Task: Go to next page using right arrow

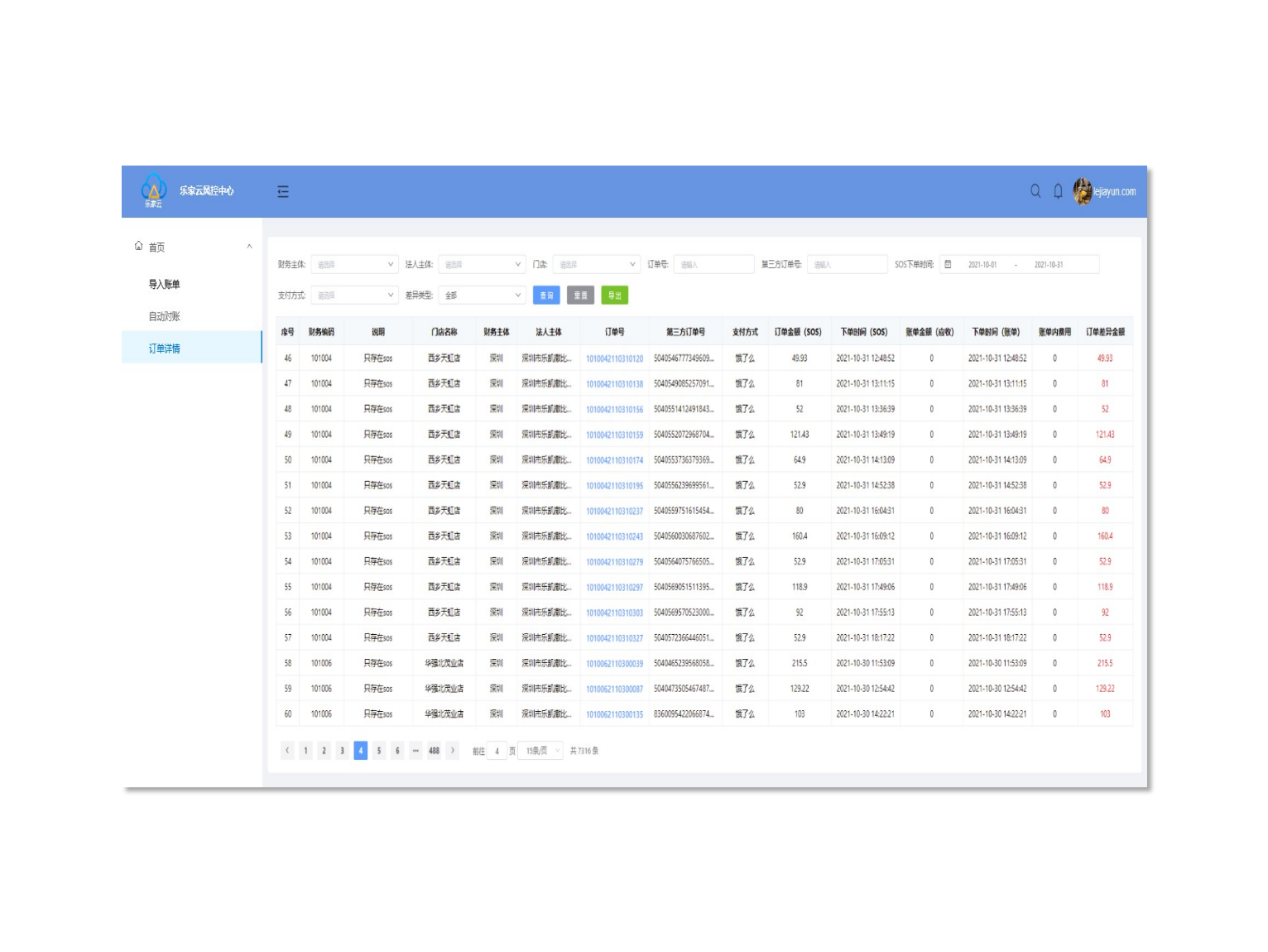Action: pos(452,751)
